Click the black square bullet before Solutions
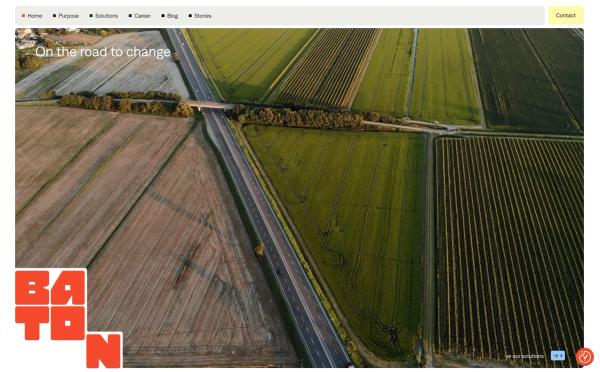The image size is (600, 372). click(x=91, y=16)
